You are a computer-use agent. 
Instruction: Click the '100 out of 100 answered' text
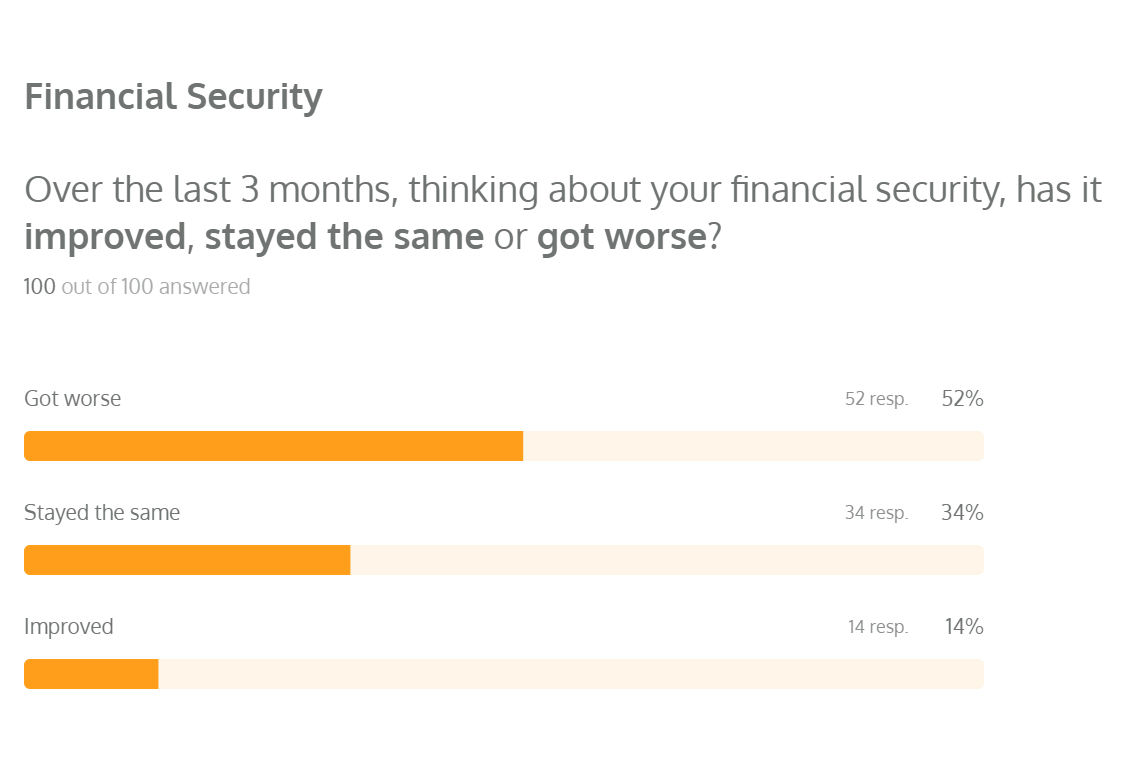coord(137,287)
